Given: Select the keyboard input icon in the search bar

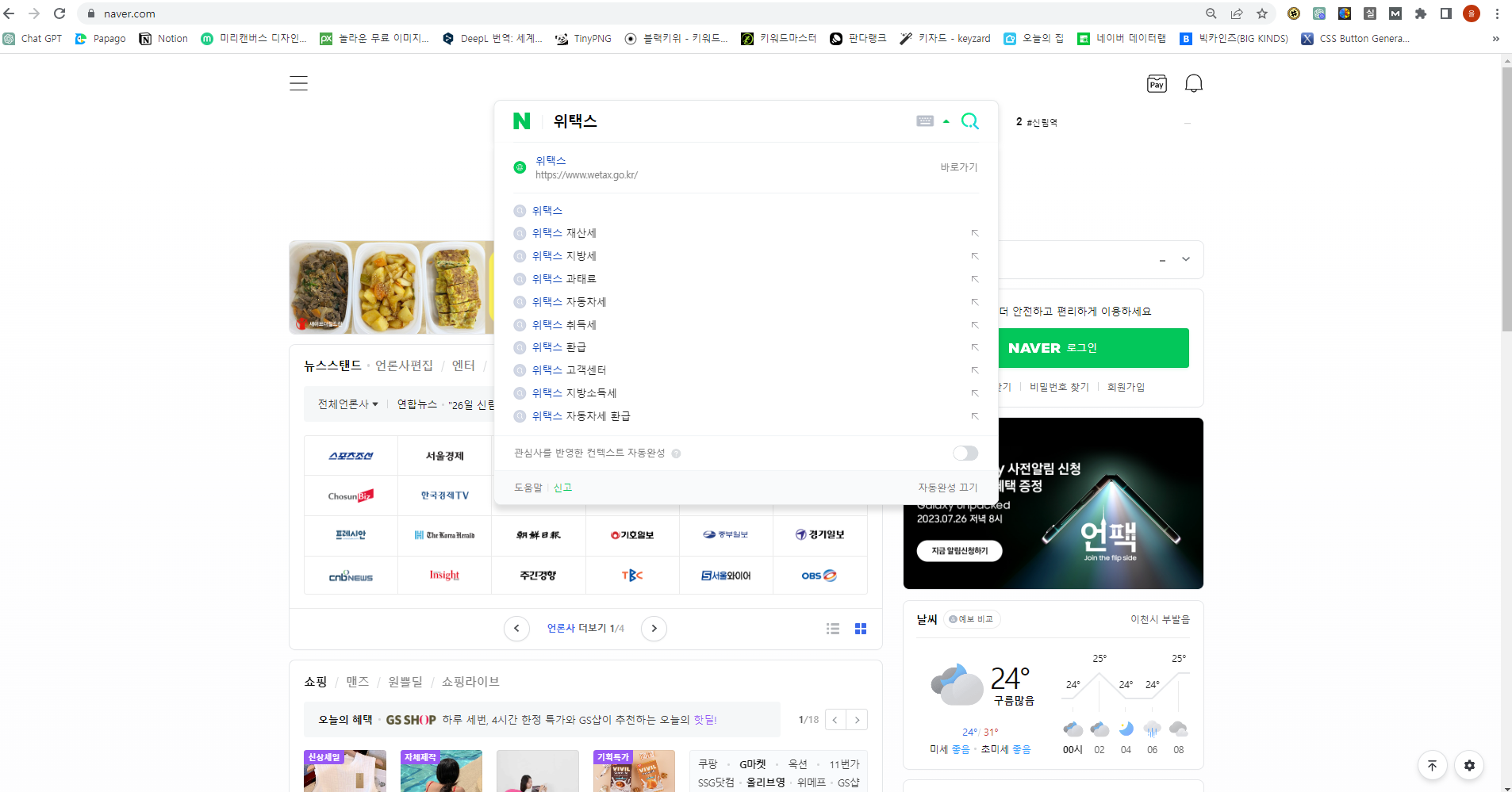Looking at the screenshot, I should (x=925, y=121).
